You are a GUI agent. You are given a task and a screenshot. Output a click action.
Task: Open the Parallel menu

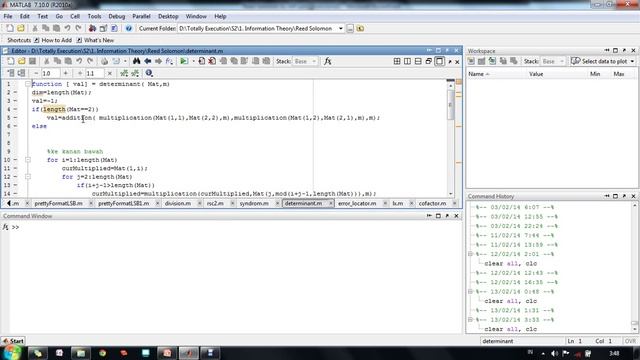point(141,16)
